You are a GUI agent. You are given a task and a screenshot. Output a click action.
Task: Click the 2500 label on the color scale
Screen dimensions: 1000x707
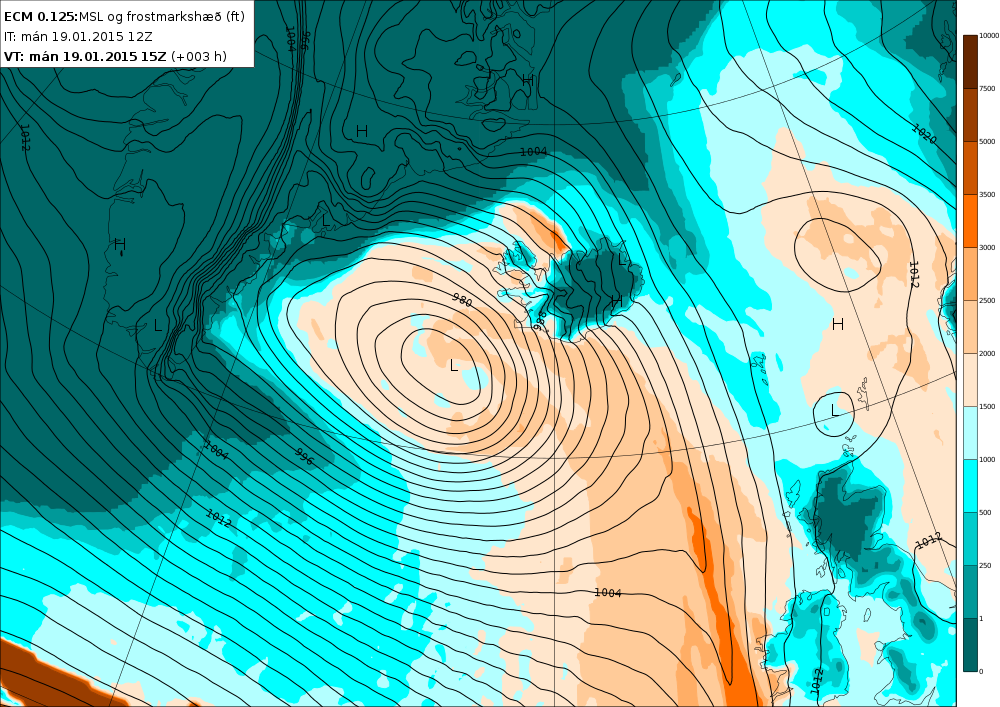tap(987, 300)
